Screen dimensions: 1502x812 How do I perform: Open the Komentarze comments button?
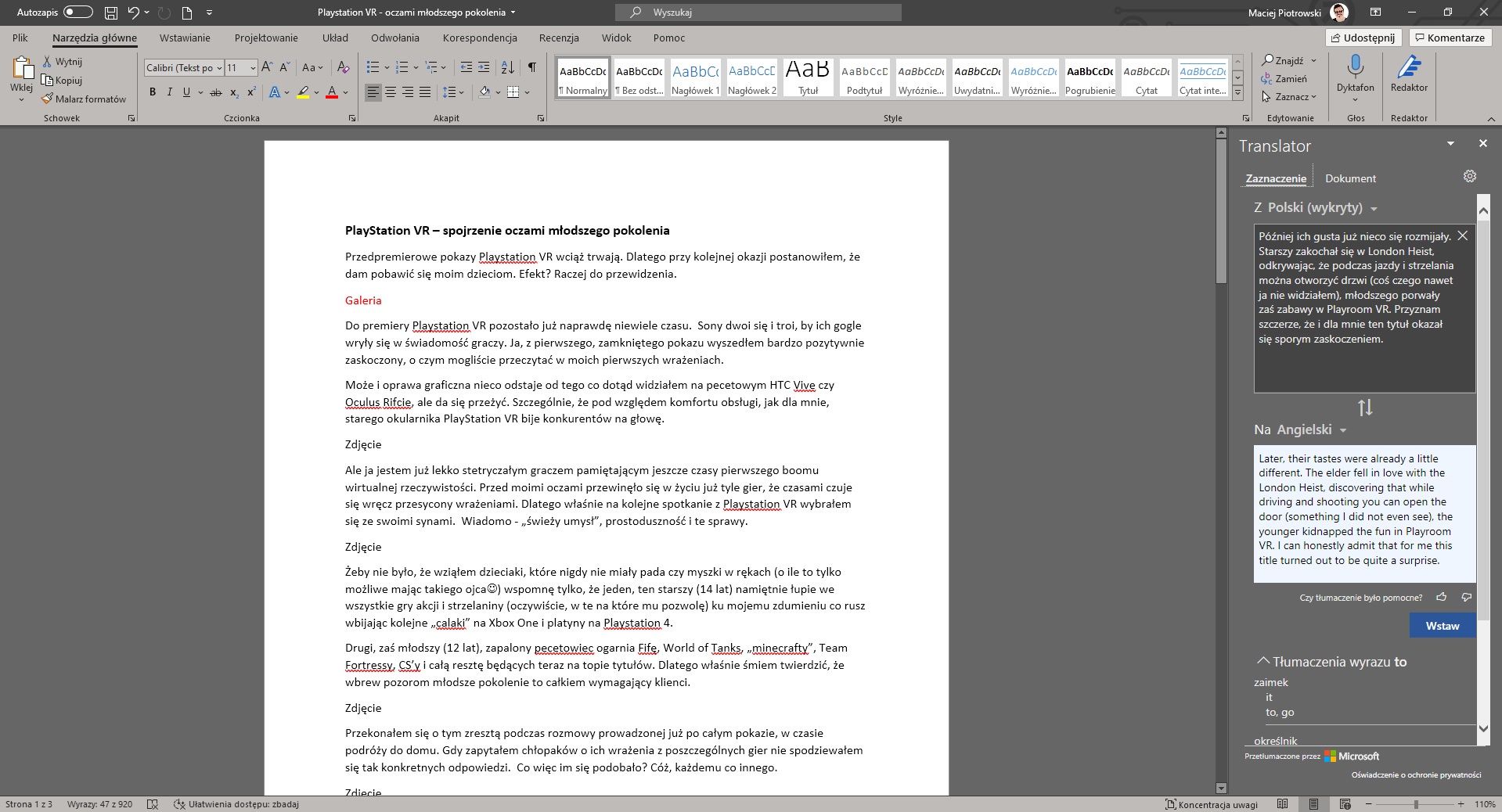click(1450, 38)
